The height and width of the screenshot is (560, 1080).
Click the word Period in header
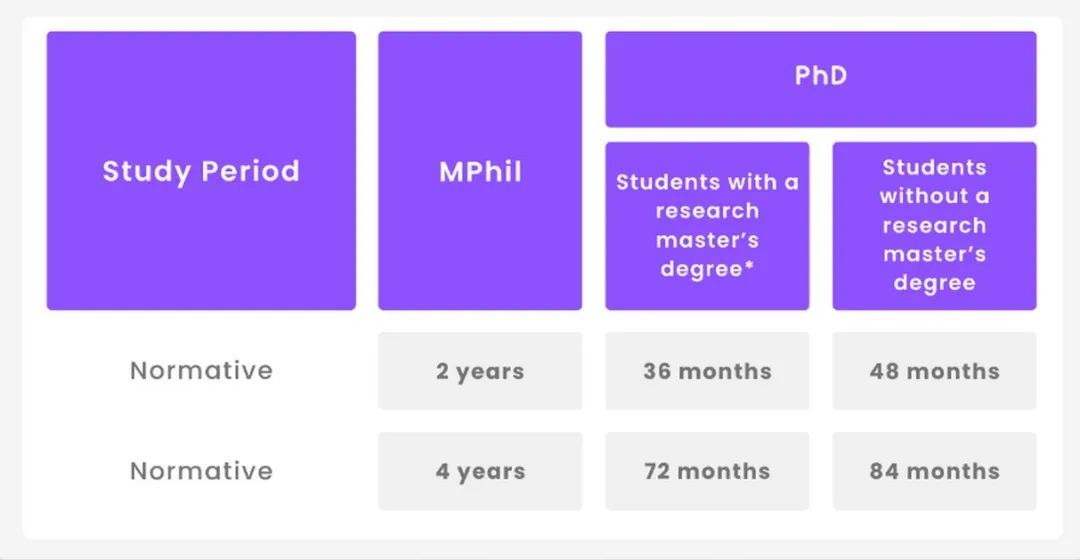click(x=251, y=171)
